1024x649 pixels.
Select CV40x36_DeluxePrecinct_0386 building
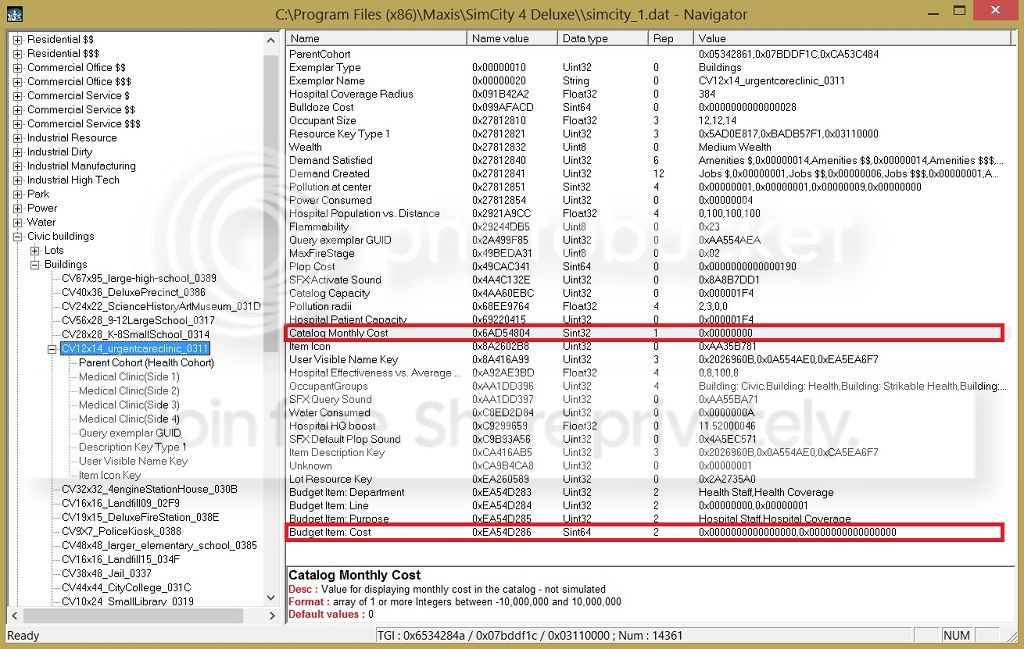point(133,293)
